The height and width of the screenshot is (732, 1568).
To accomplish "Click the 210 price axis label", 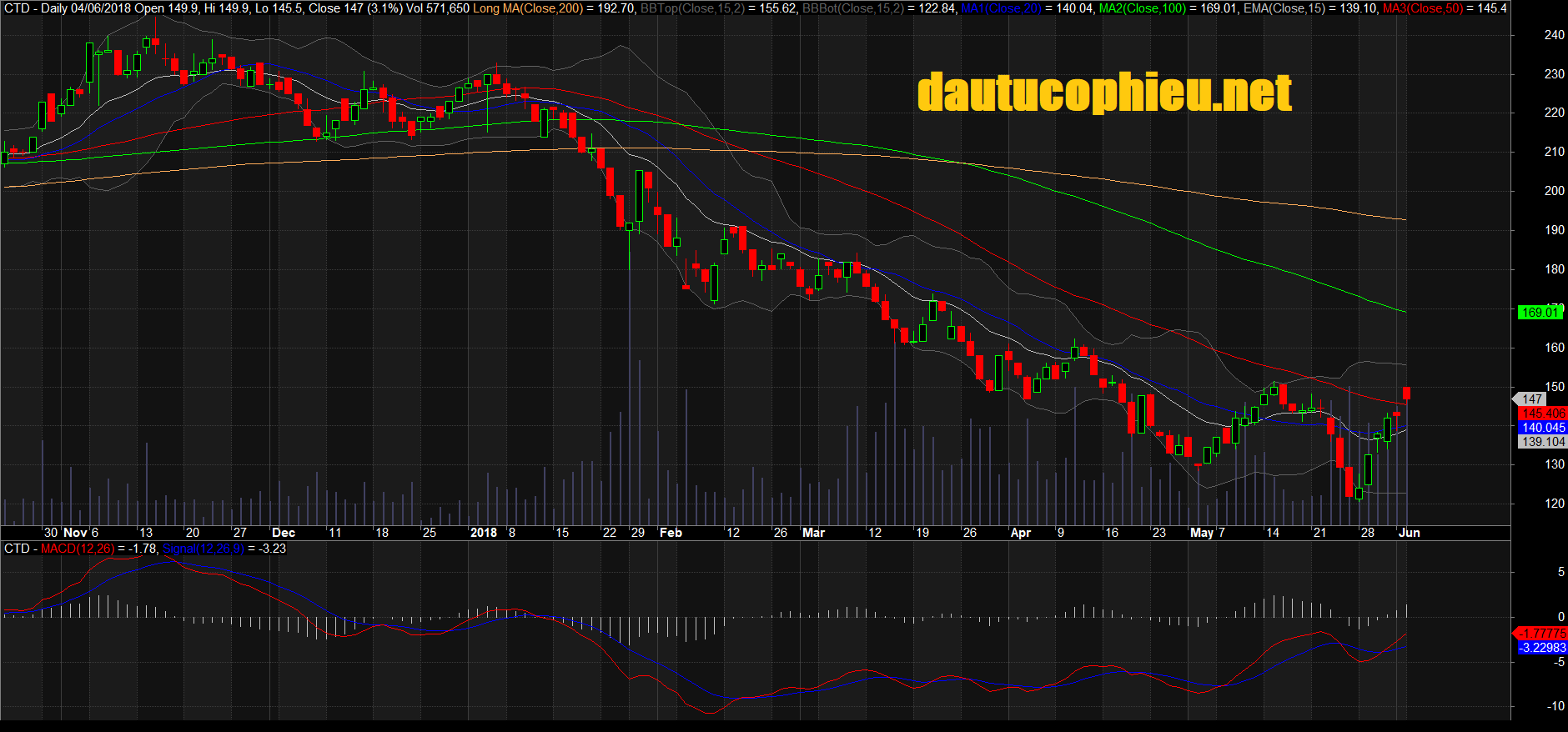I will click(1554, 152).
